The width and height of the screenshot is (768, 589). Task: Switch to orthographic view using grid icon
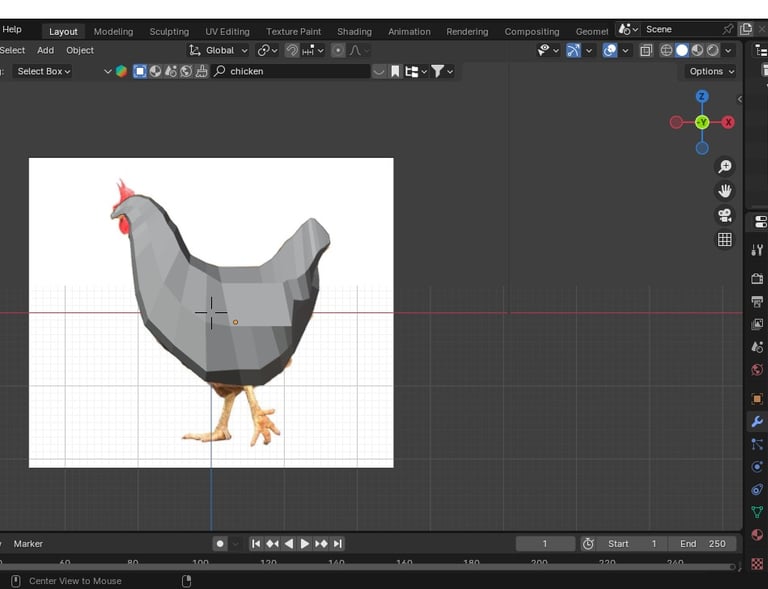pyautogui.click(x=725, y=240)
